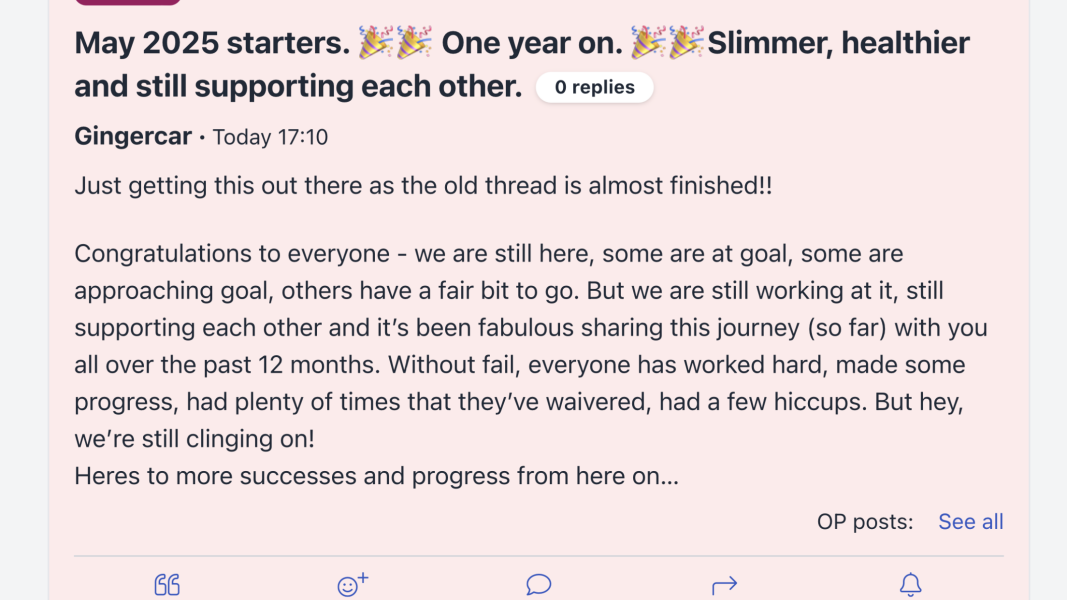Select the "OP posts:" label
This screenshot has width=1067, height=600.
(864, 521)
